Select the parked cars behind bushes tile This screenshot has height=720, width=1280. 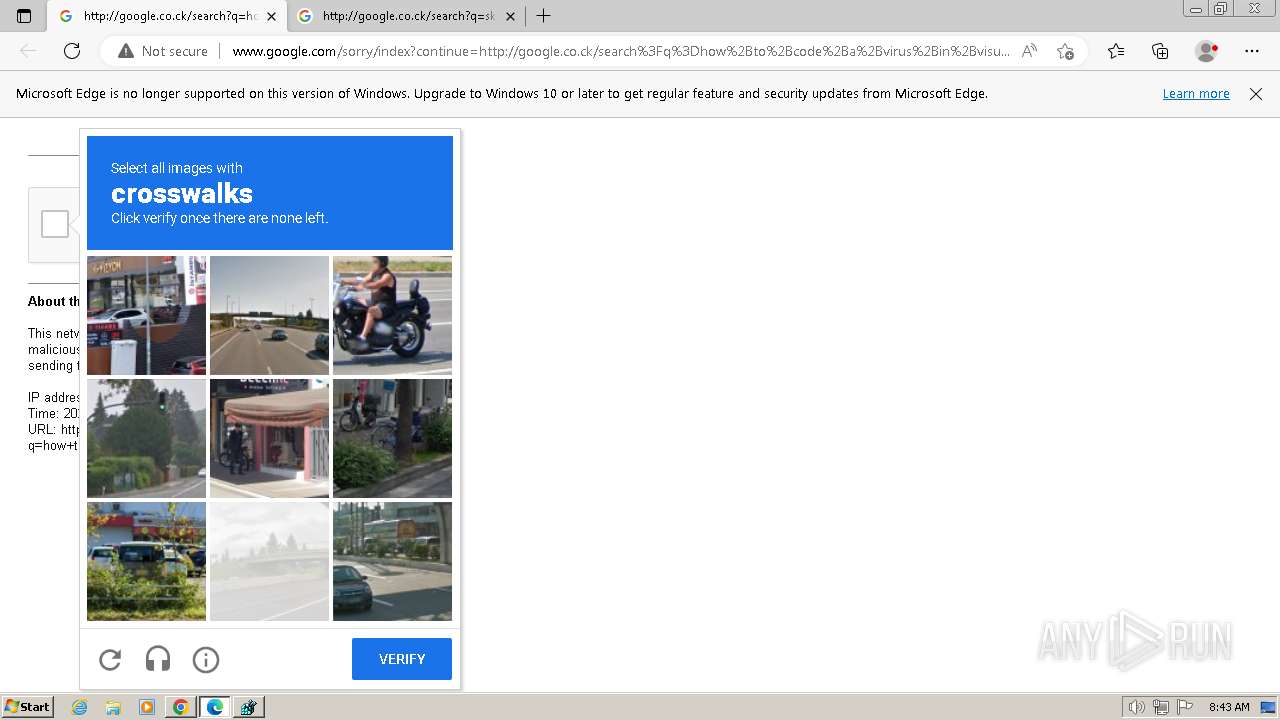pyautogui.click(x=146, y=561)
